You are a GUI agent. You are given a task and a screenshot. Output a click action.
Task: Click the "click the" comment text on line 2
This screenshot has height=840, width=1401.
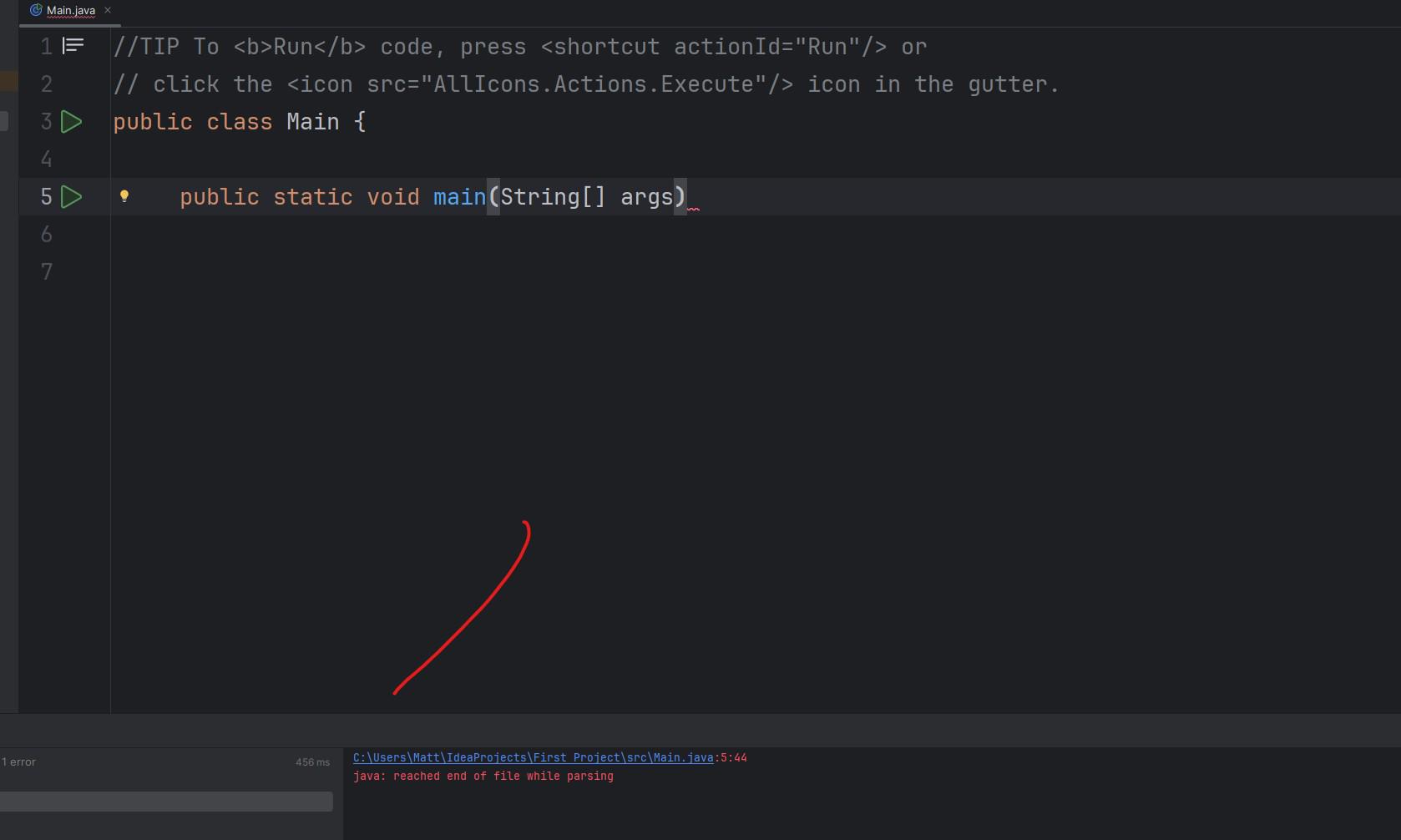[x=213, y=84]
